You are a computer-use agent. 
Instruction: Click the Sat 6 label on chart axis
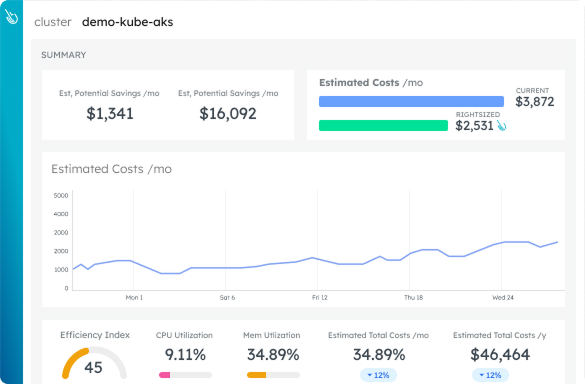(x=227, y=297)
